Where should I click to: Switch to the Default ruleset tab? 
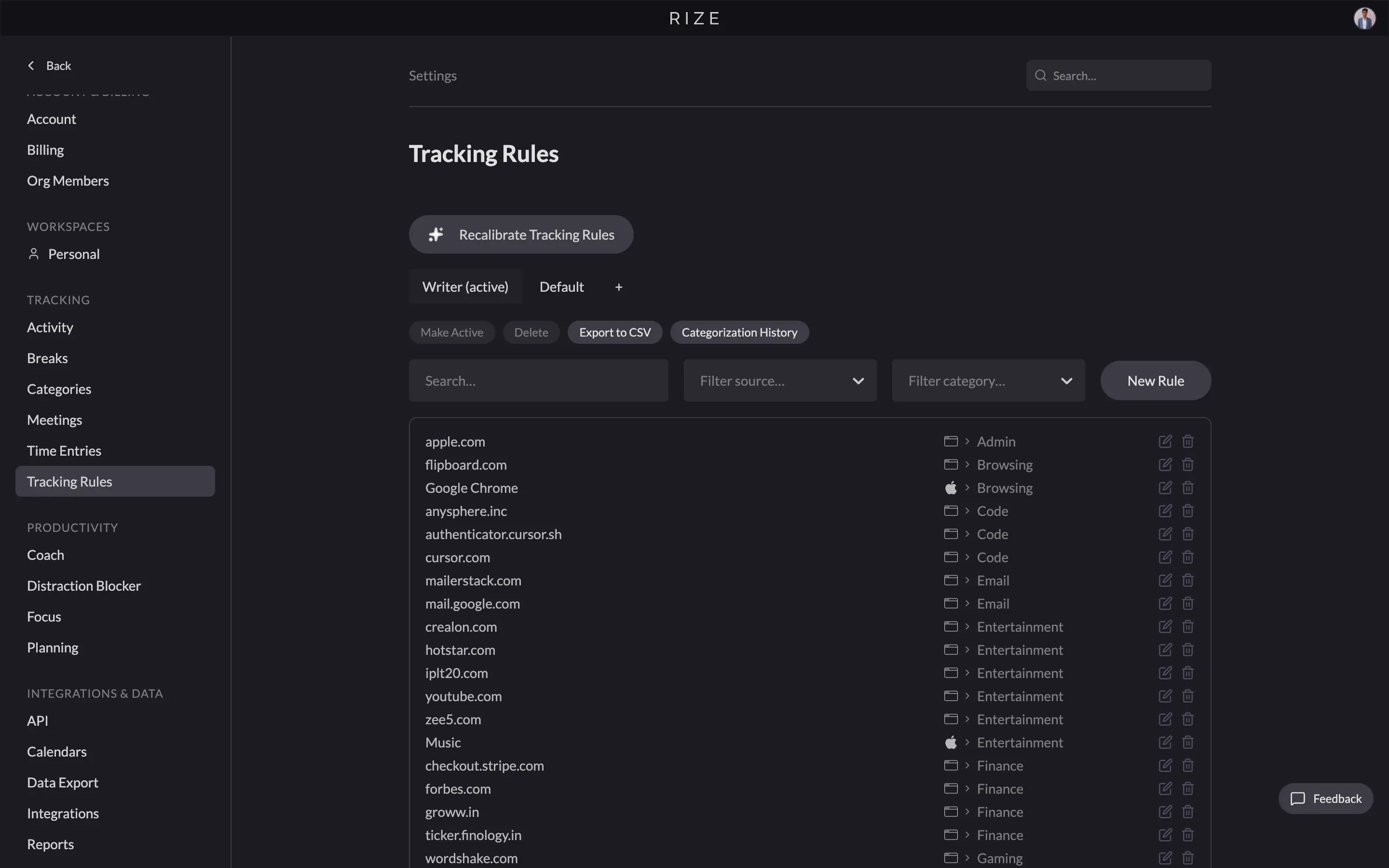point(561,286)
